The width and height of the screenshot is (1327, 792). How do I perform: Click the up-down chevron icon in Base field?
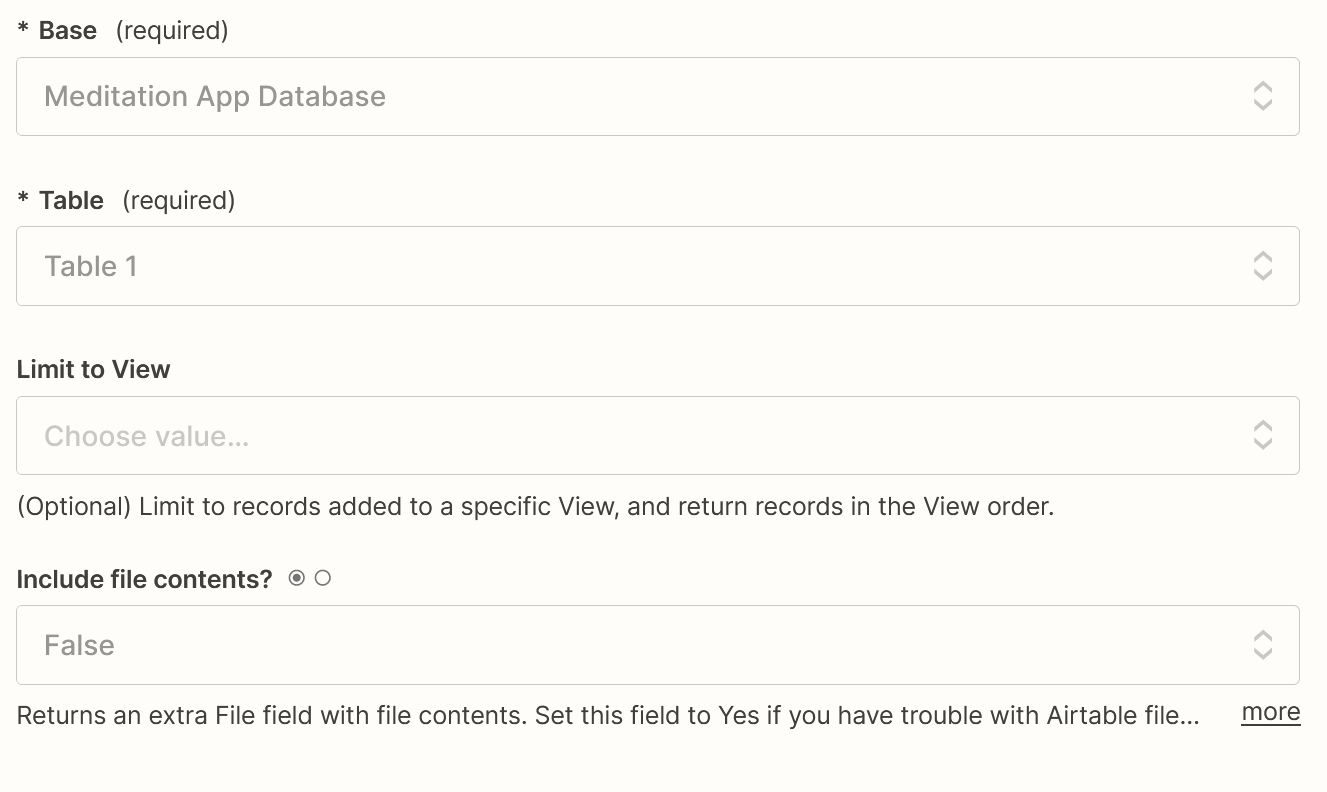pos(1262,96)
